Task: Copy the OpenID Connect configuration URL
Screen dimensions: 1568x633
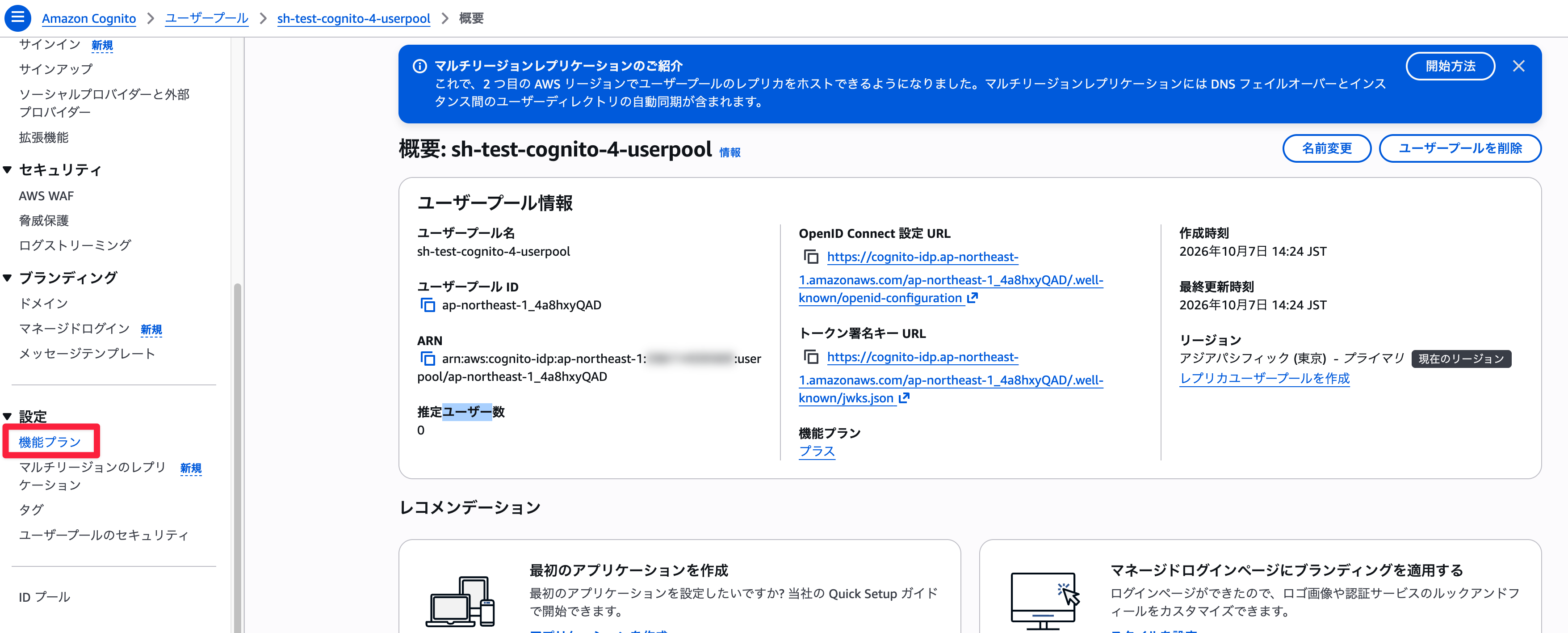Action: (811, 257)
